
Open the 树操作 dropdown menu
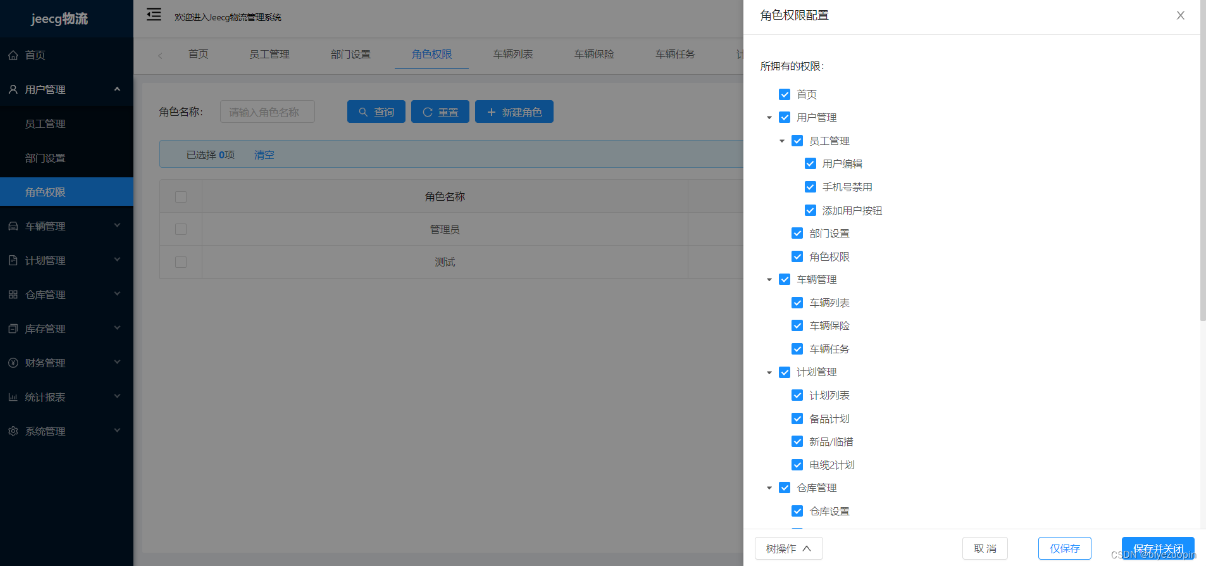point(788,548)
